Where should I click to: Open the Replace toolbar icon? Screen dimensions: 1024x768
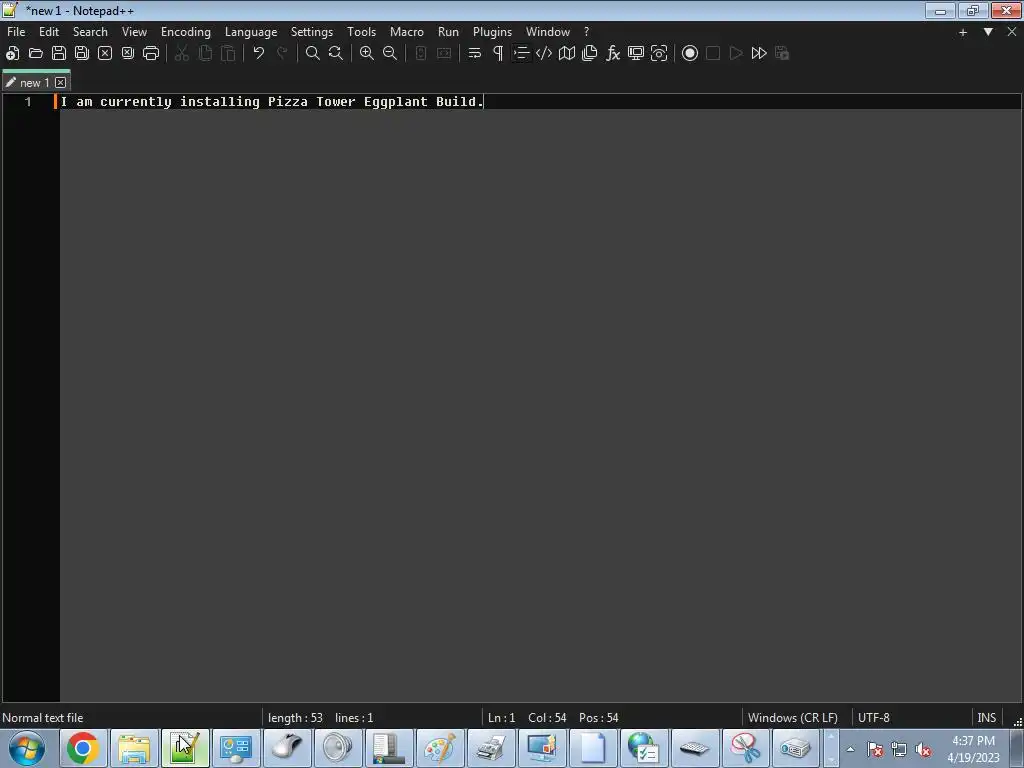click(x=336, y=54)
